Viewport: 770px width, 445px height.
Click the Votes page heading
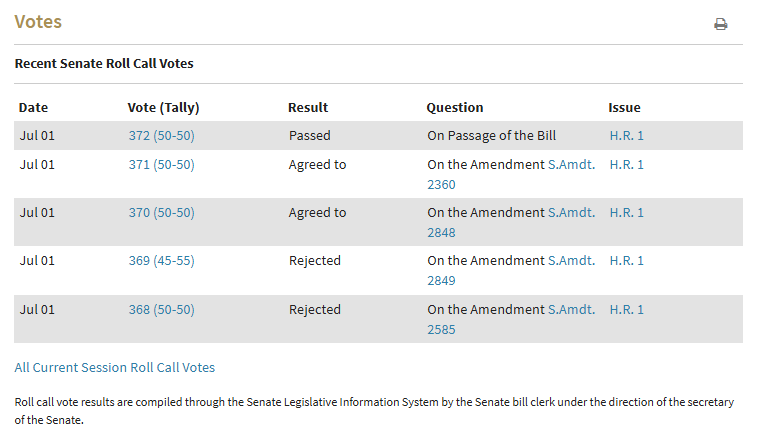[38, 22]
